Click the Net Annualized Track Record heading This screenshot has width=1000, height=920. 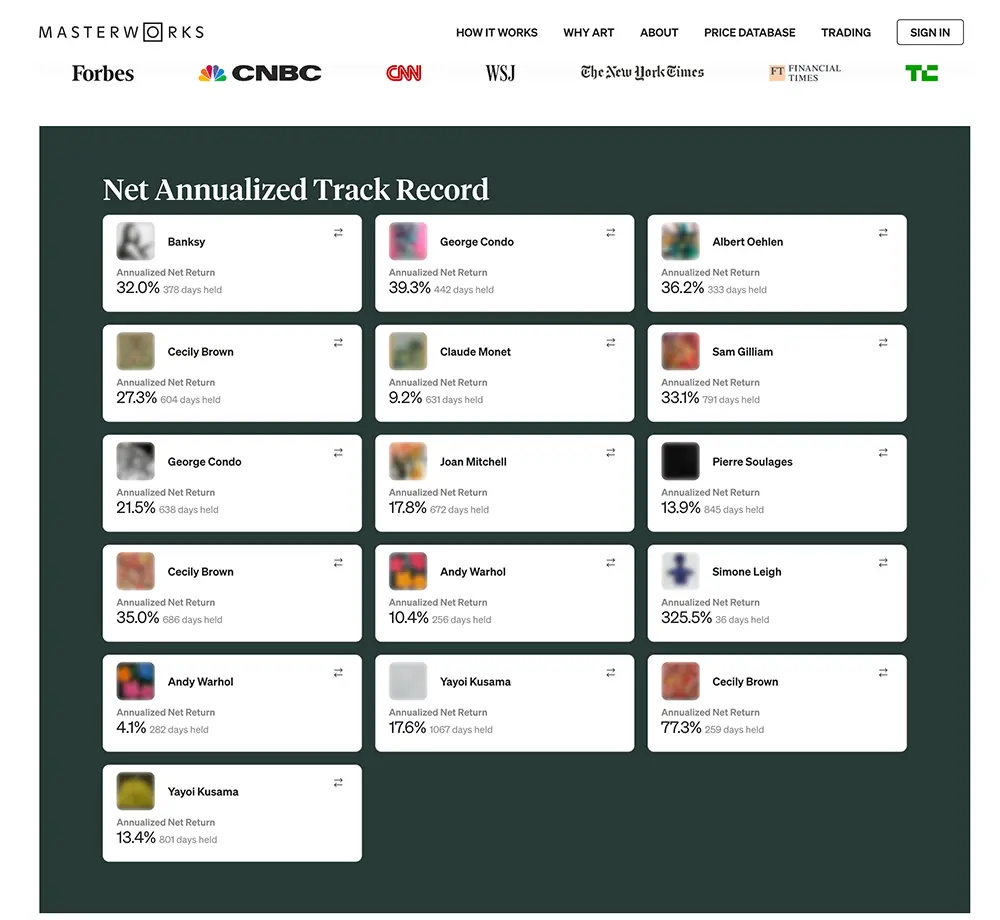(x=296, y=189)
